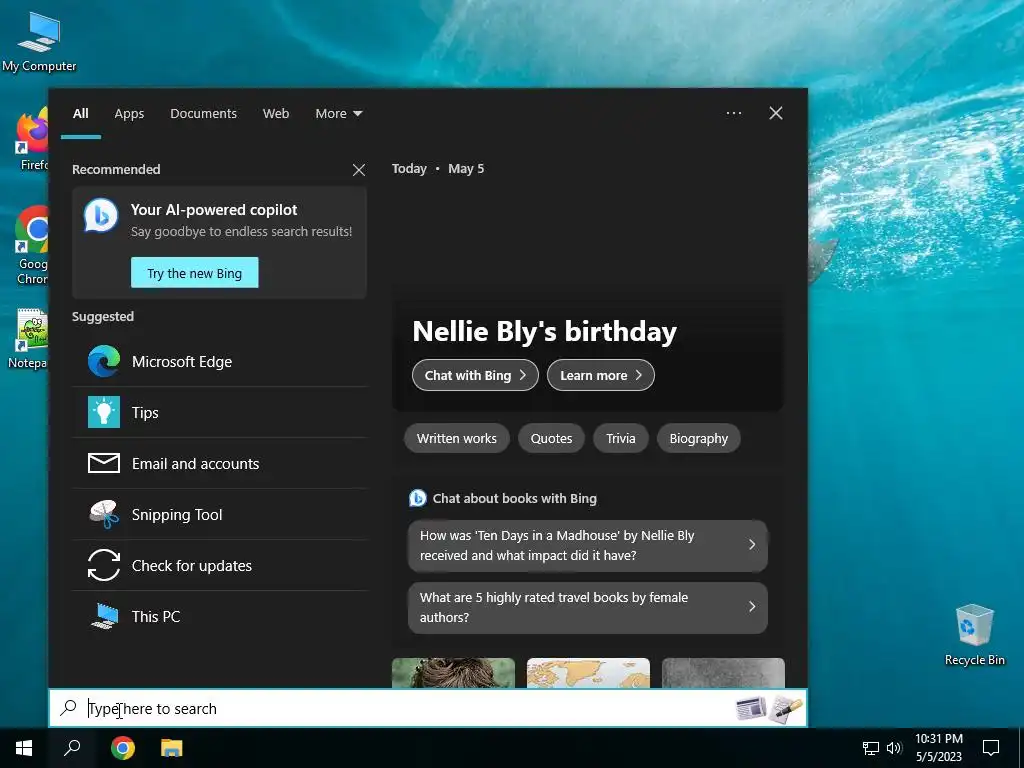1024x768 pixels.
Task: Launch the Tips app icon
Action: pyautogui.click(x=104, y=413)
